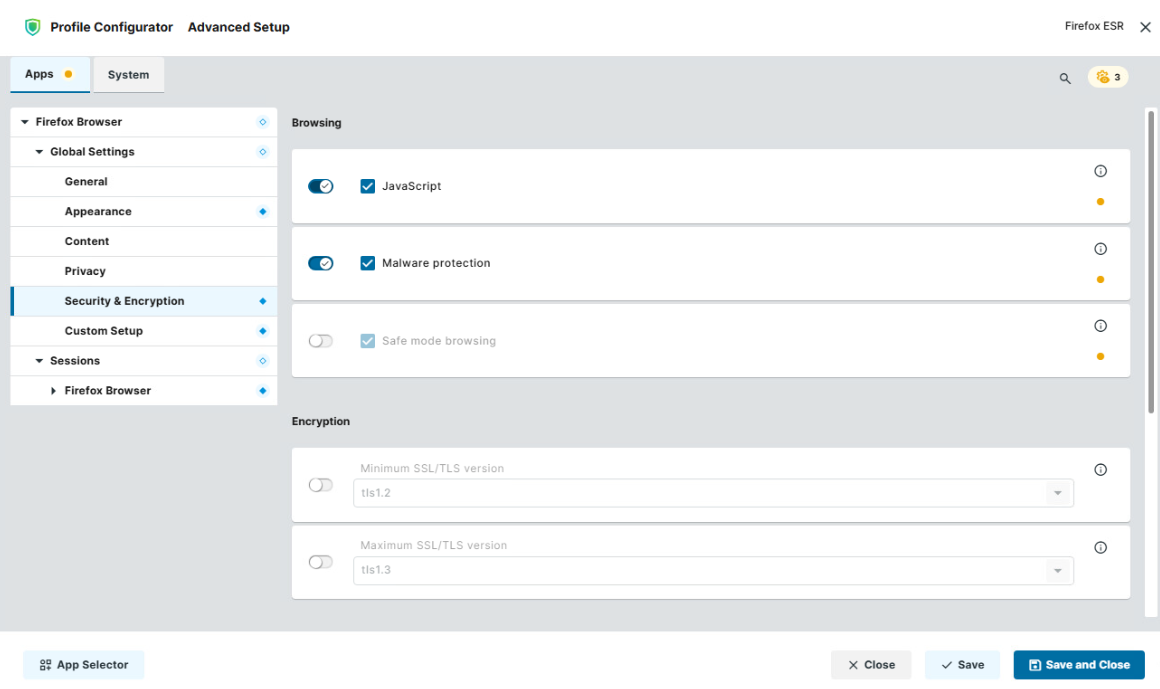Screen dimensions: 1160x689
Task: Open the changes counter badge showing 3
Action: click(1107, 77)
